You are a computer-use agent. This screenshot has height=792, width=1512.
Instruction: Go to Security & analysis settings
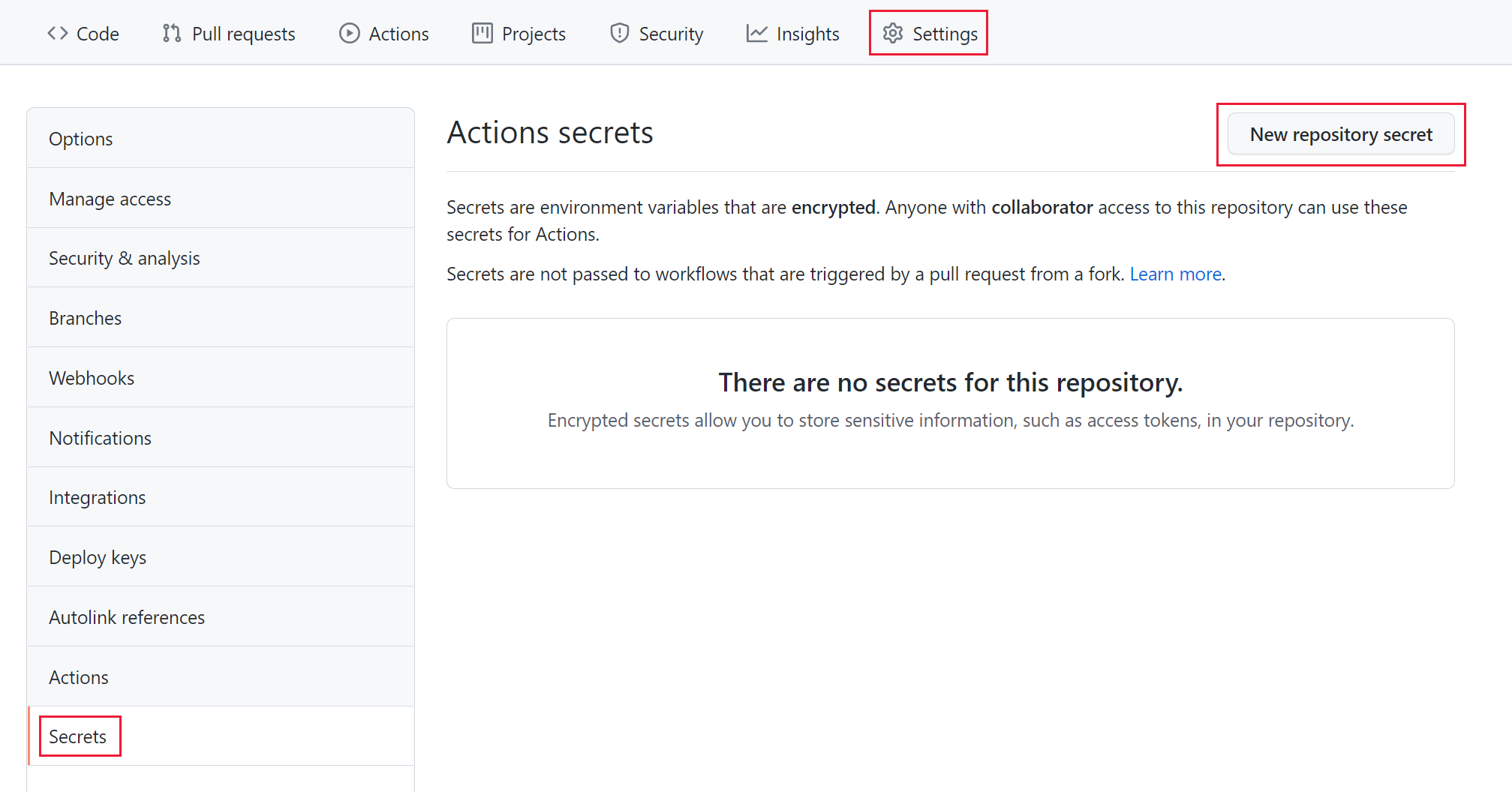pyautogui.click(x=124, y=257)
